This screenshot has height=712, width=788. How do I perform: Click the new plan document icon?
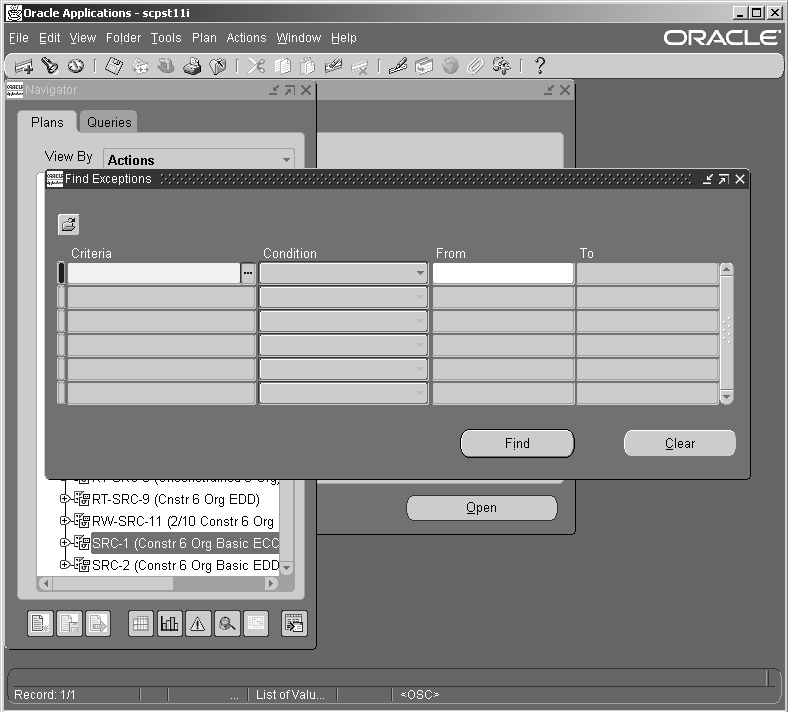click(40, 624)
